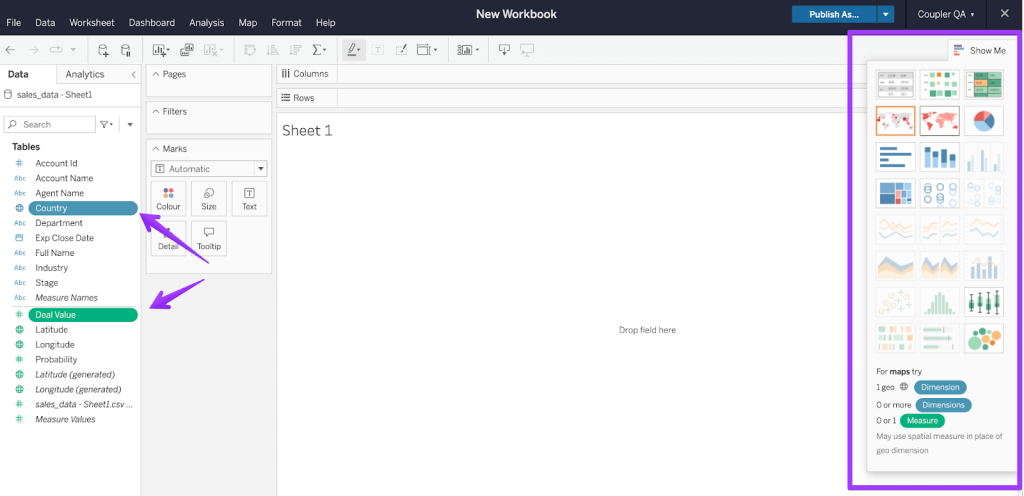The image size is (1024, 496).
Task: Click the Sort Descending icon
Action: [x=295, y=50]
